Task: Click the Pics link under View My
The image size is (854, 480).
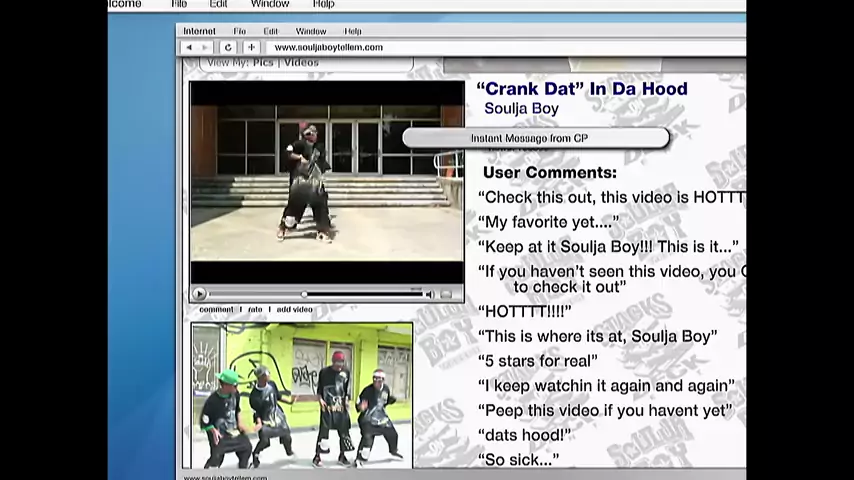Action: (263, 62)
